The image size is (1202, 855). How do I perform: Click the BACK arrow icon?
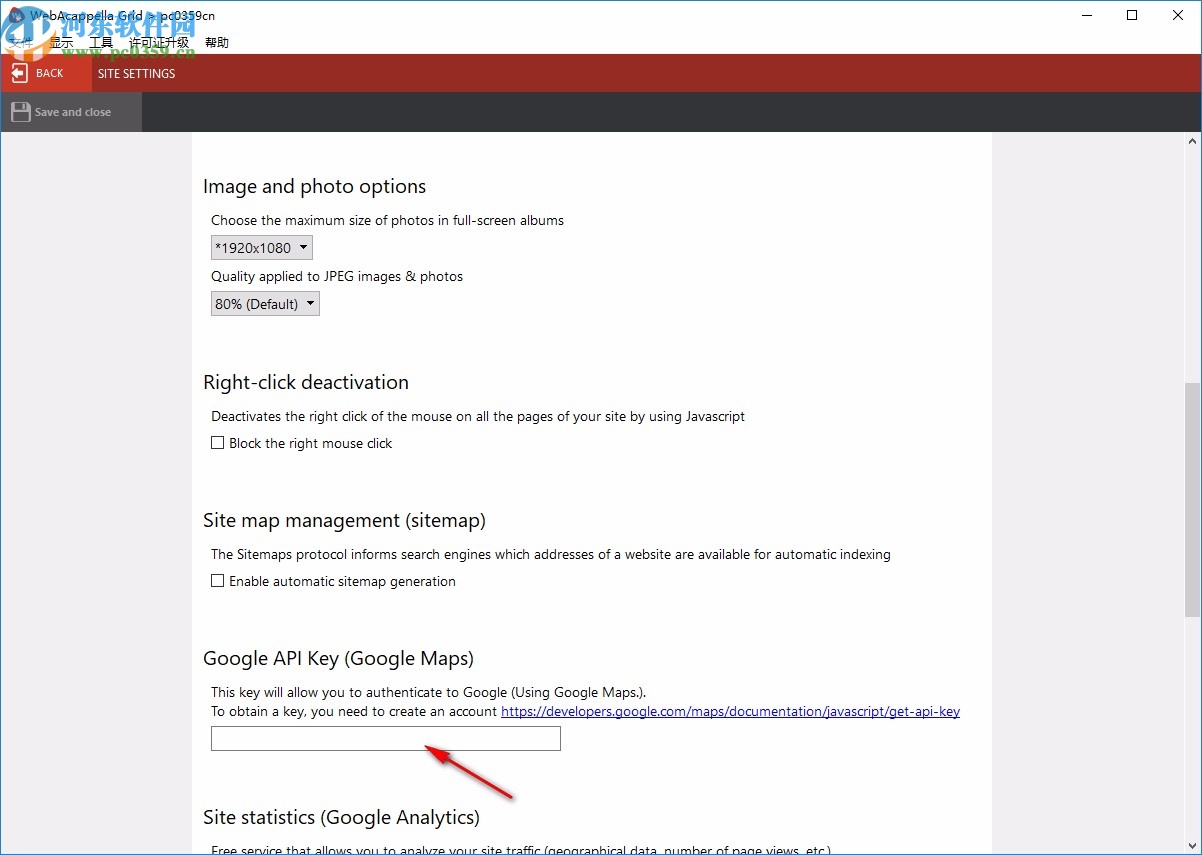(x=19, y=73)
